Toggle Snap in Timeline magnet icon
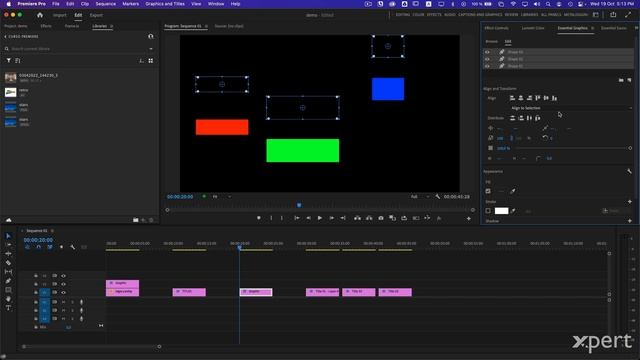Image resolution: width=640 pixels, height=360 pixels. [x=38, y=247]
